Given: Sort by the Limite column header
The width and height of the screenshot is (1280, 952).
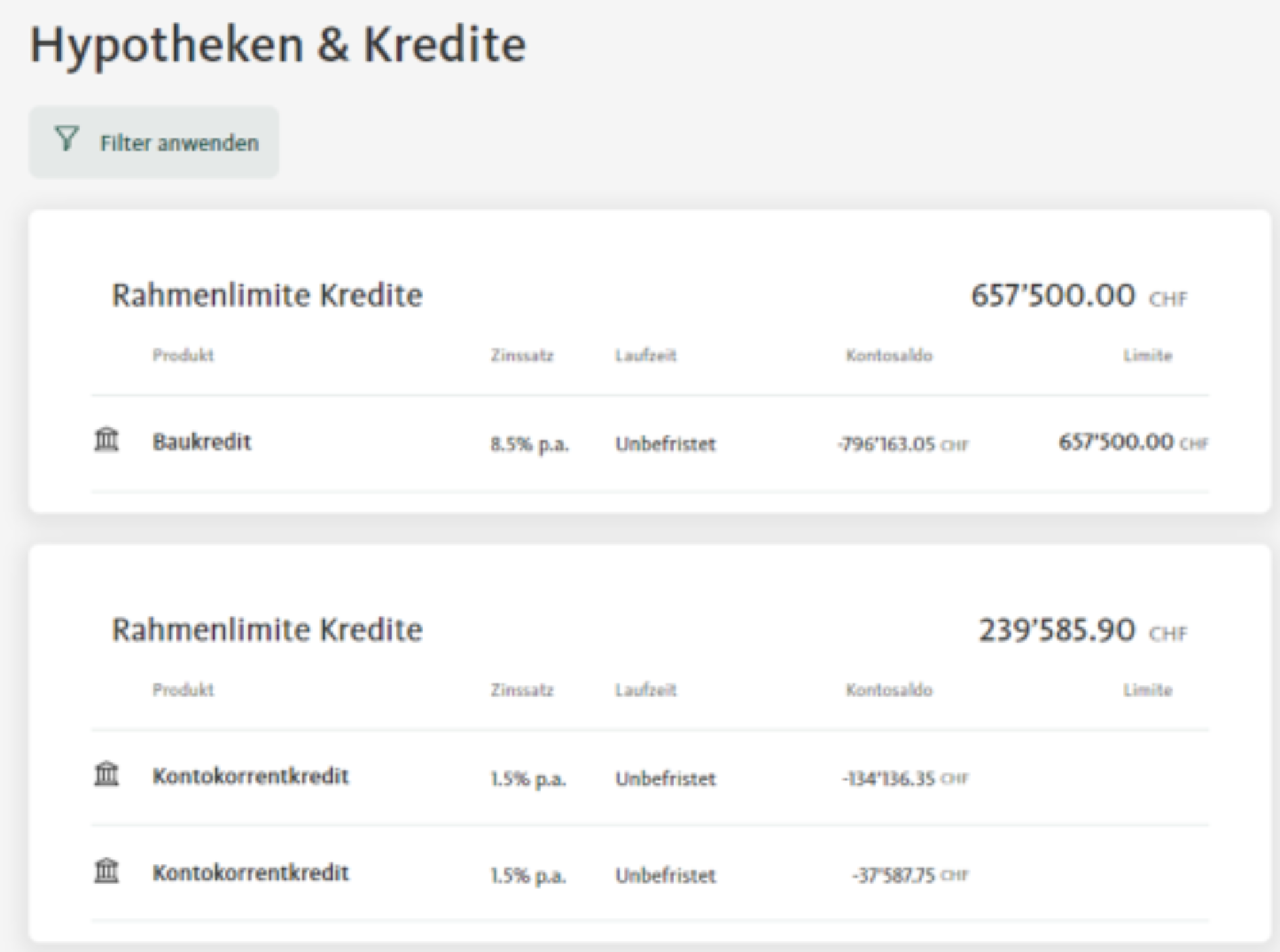Looking at the screenshot, I should click(1148, 356).
